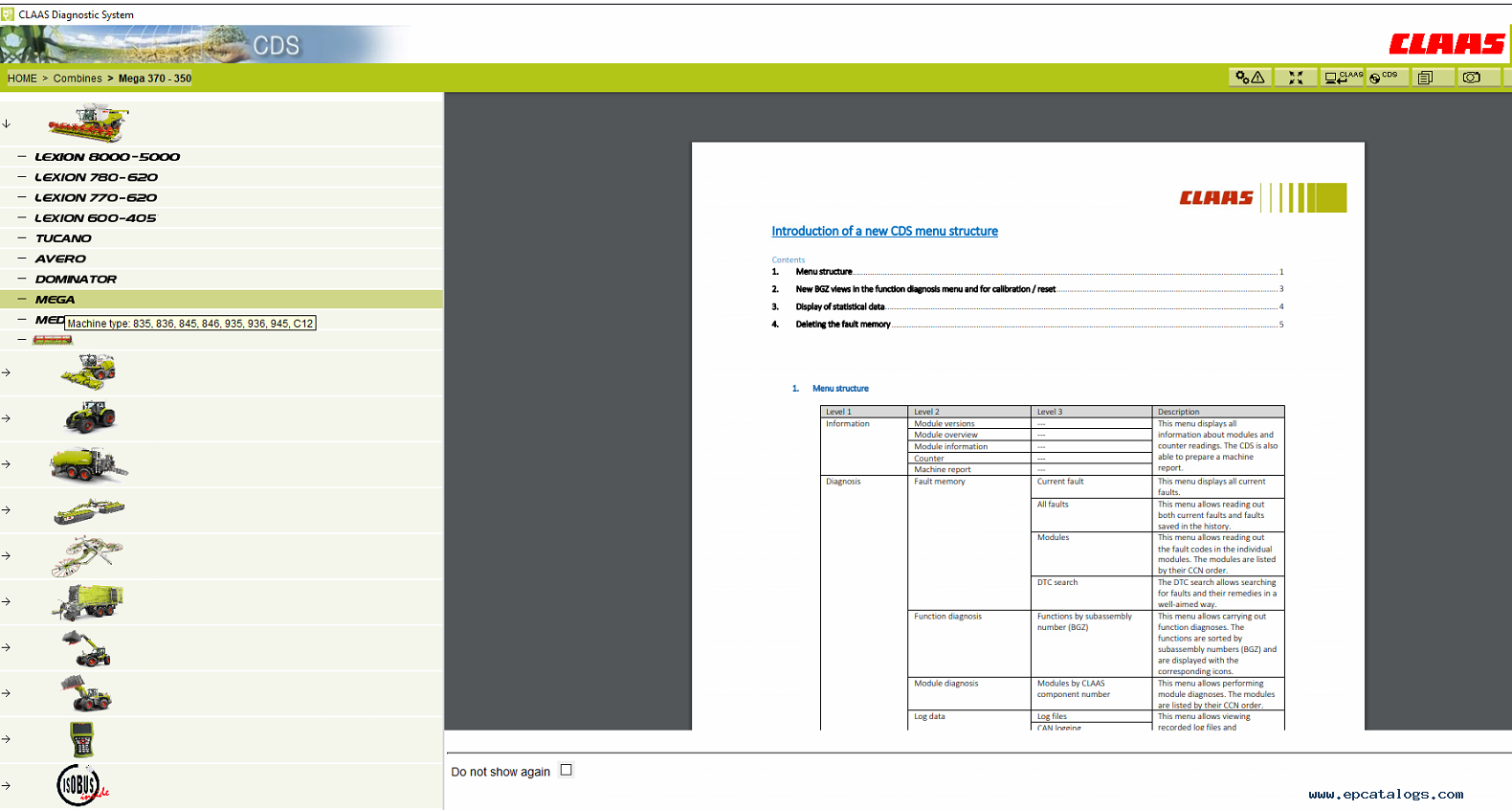1512x810 pixels.
Task: Click the Menu structure contents entry
Action: pyautogui.click(x=824, y=272)
